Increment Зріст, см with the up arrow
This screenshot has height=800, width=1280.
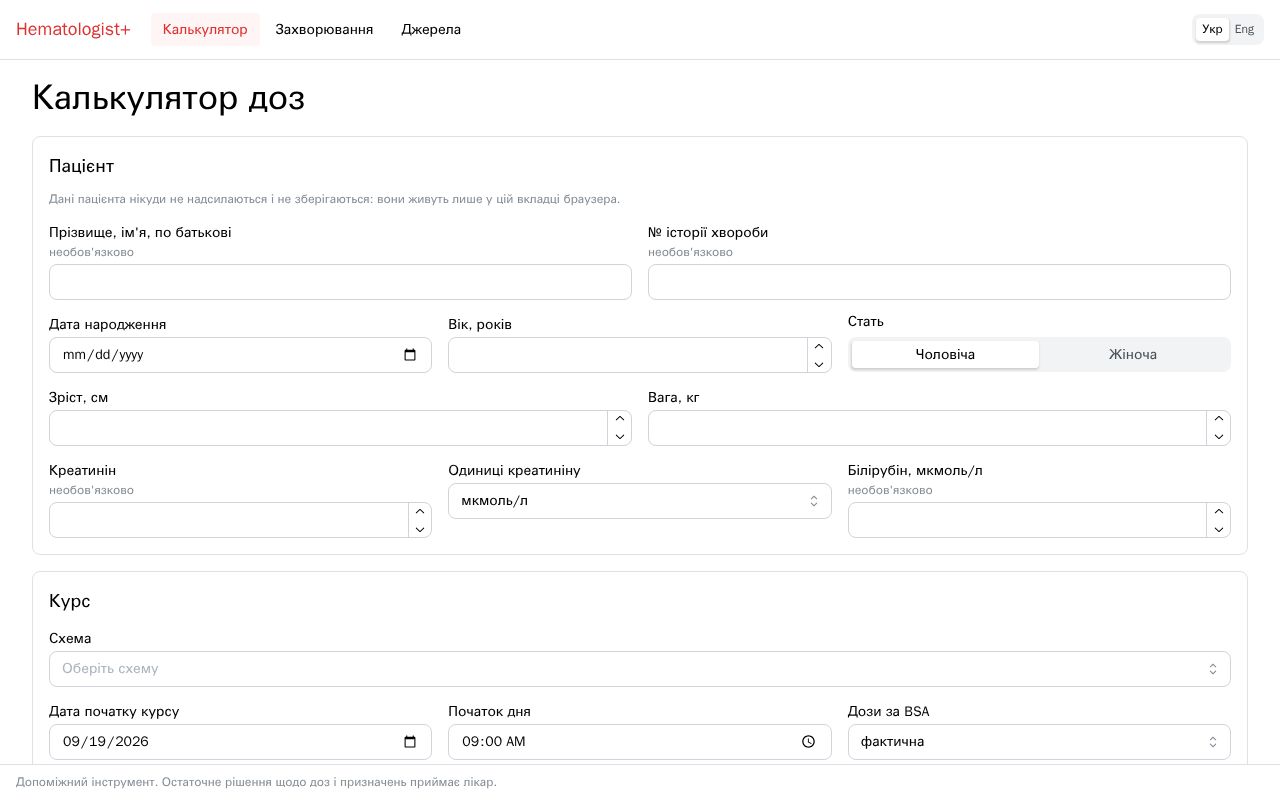(619, 419)
